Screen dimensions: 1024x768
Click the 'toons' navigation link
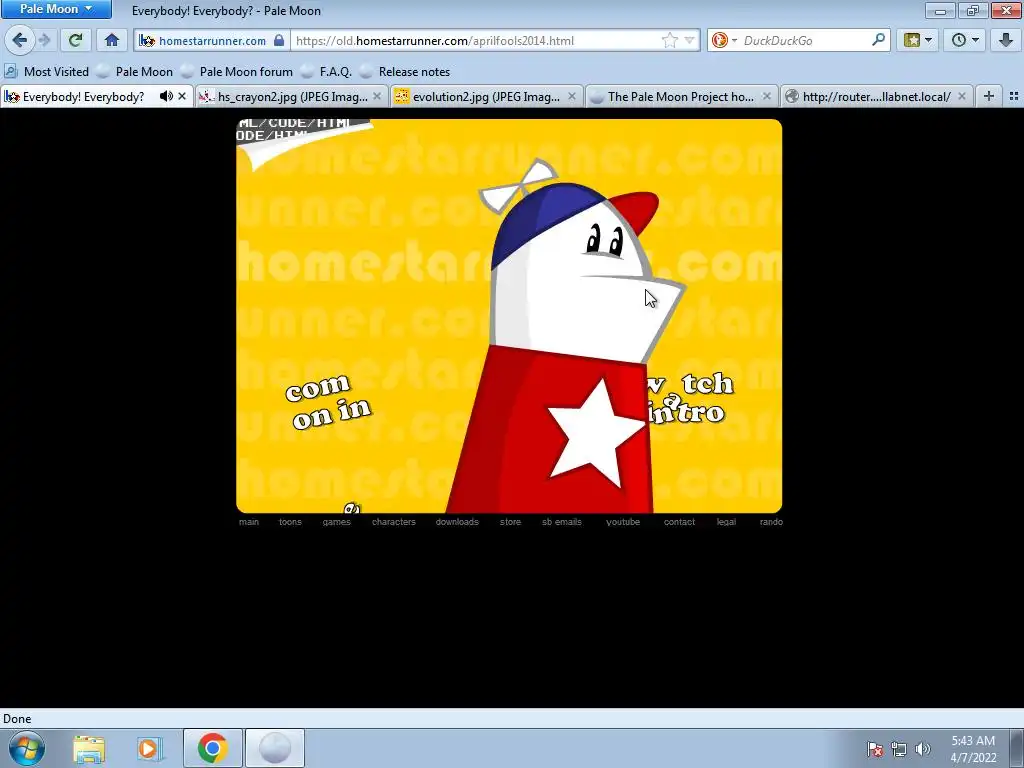pyautogui.click(x=290, y=522)
